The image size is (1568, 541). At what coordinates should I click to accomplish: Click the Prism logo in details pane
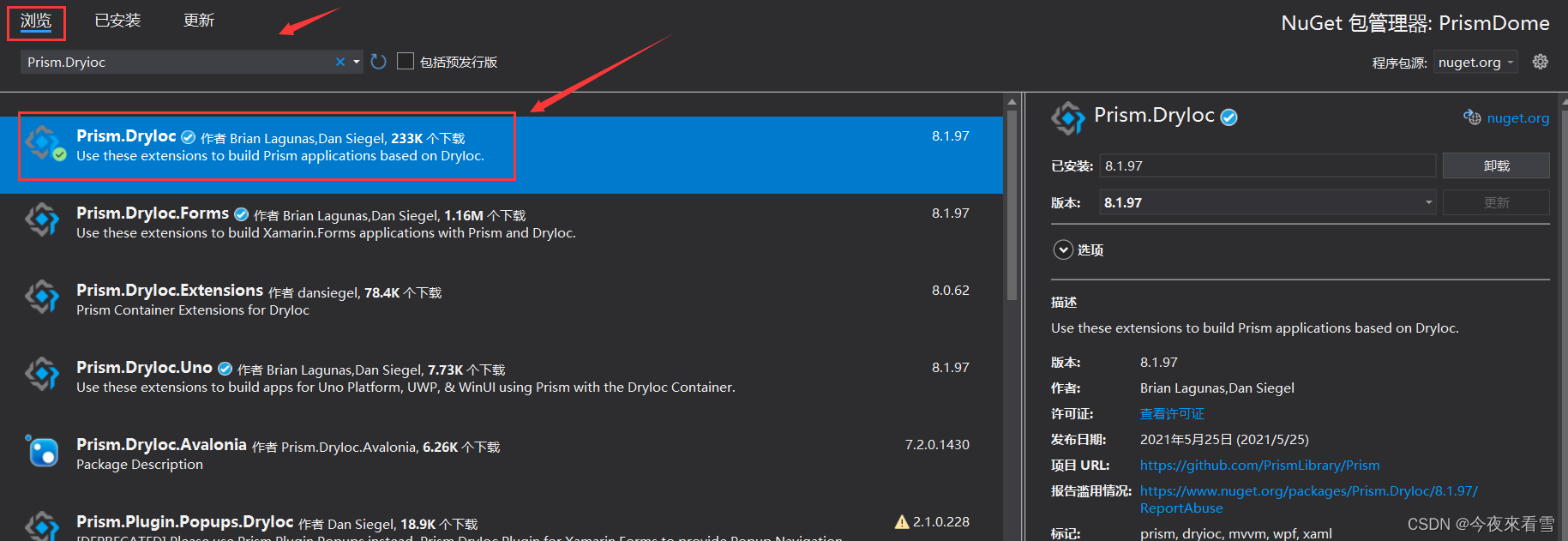(1068, 118)
